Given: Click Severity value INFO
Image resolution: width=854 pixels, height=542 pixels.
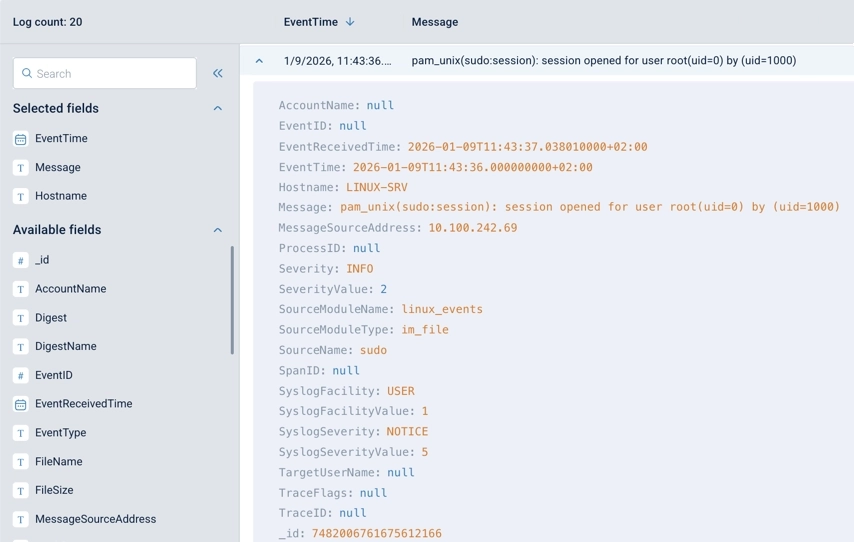Looking at the screenshot, I should [x=360, y=269].
